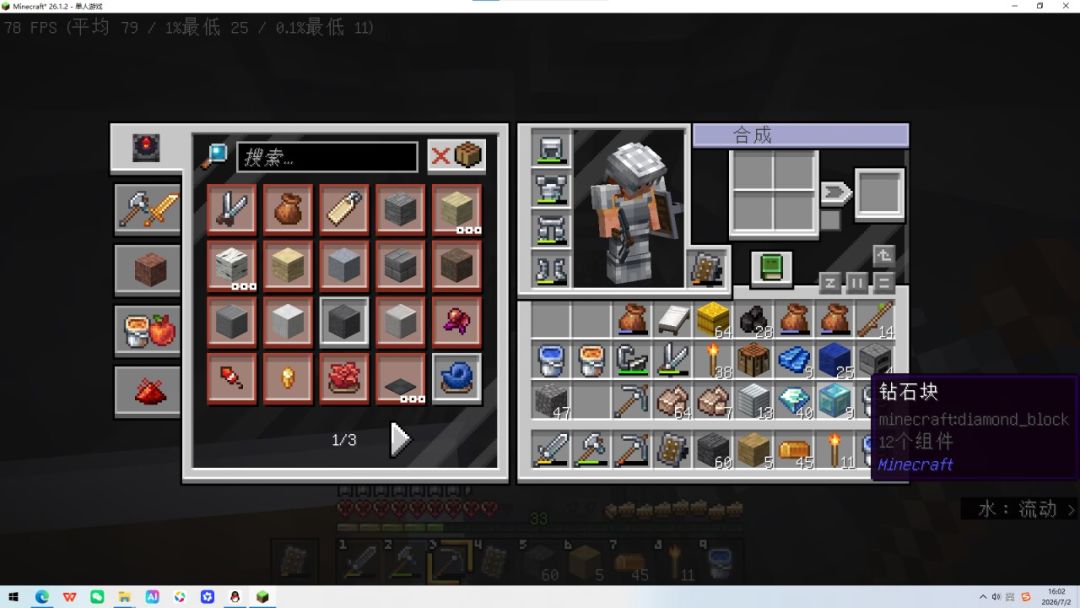Viewport: 1080px width, 608px height.
Task: Open the recipe book search-all tab
Action: click(x=146, y=148)
